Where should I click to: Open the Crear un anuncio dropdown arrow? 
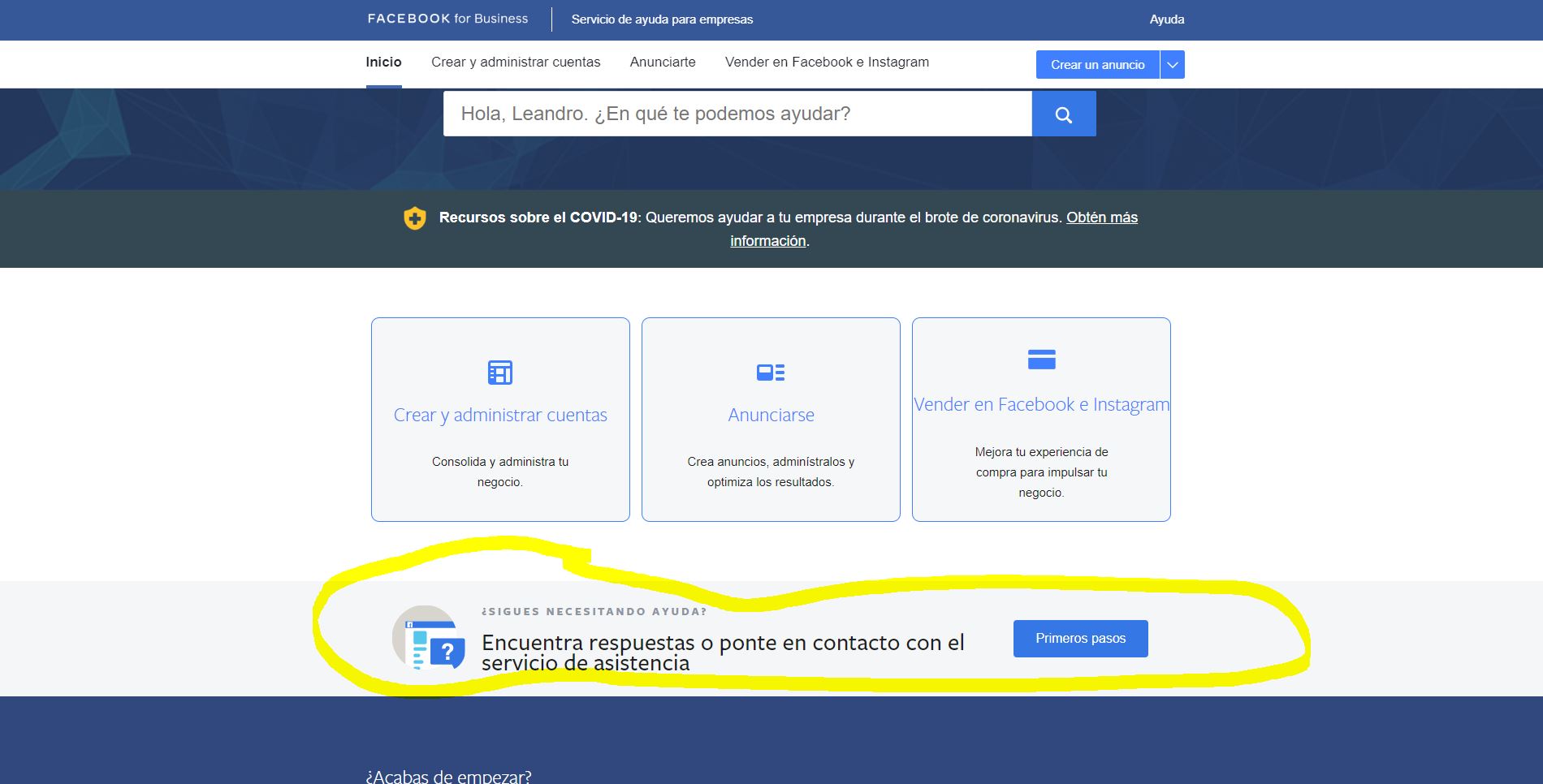[1173, 65]
